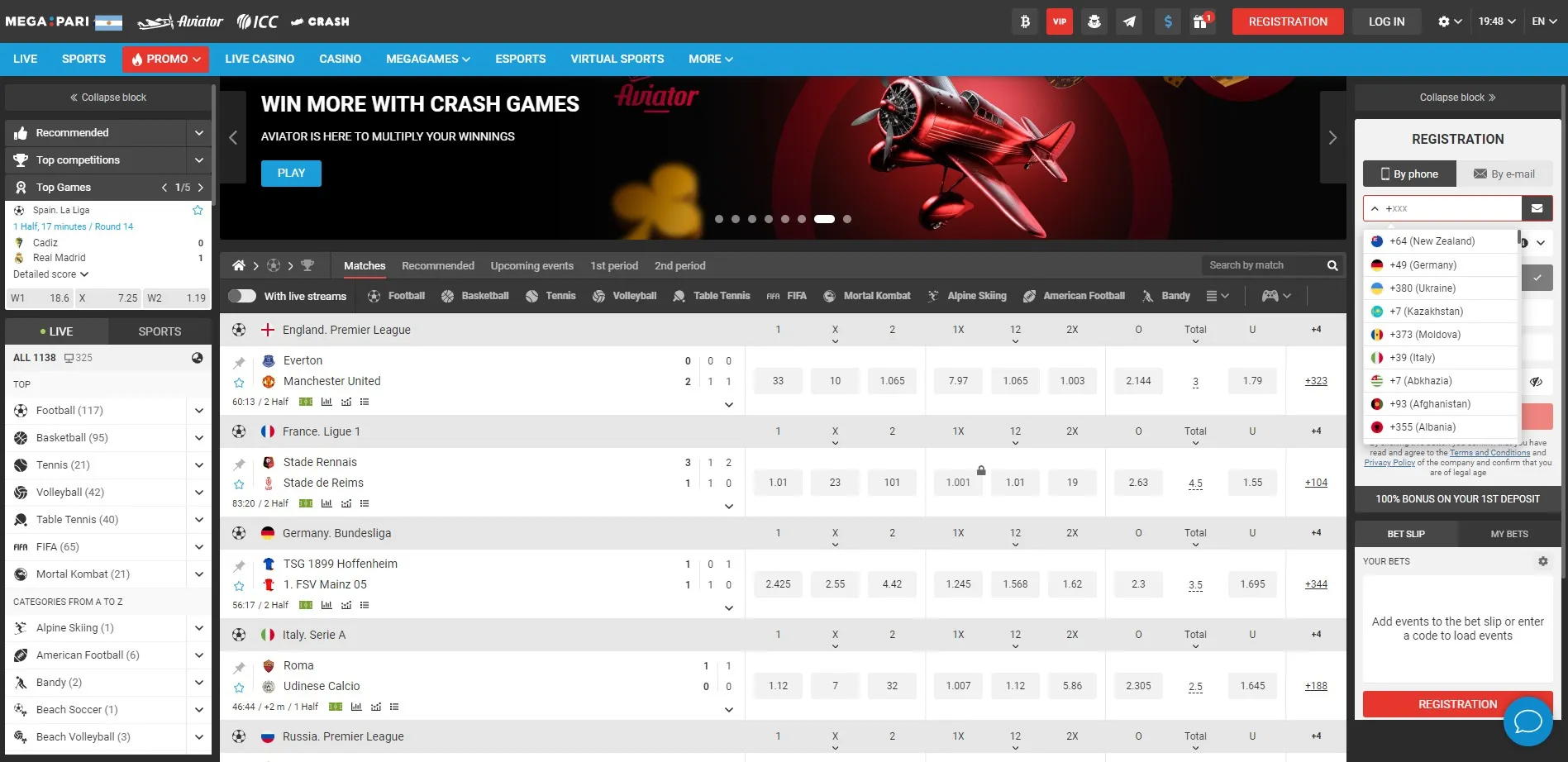Open the Terms and Conditions link

tap(1489, 452)
